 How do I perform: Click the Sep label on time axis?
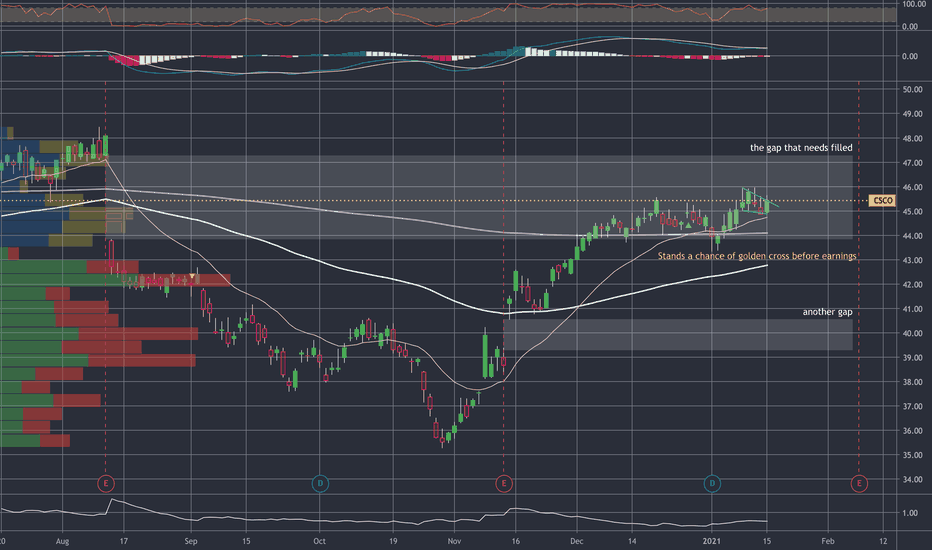tap(191, 541)
